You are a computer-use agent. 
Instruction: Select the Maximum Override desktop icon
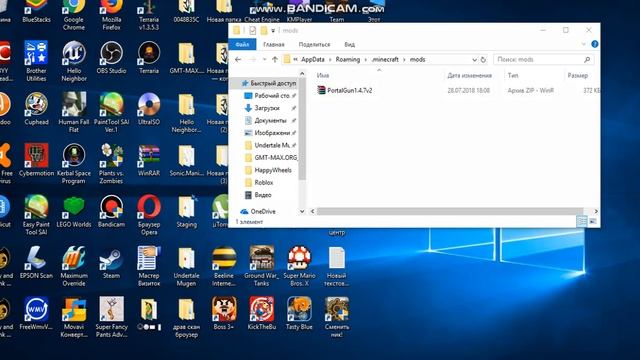(74, 266)
